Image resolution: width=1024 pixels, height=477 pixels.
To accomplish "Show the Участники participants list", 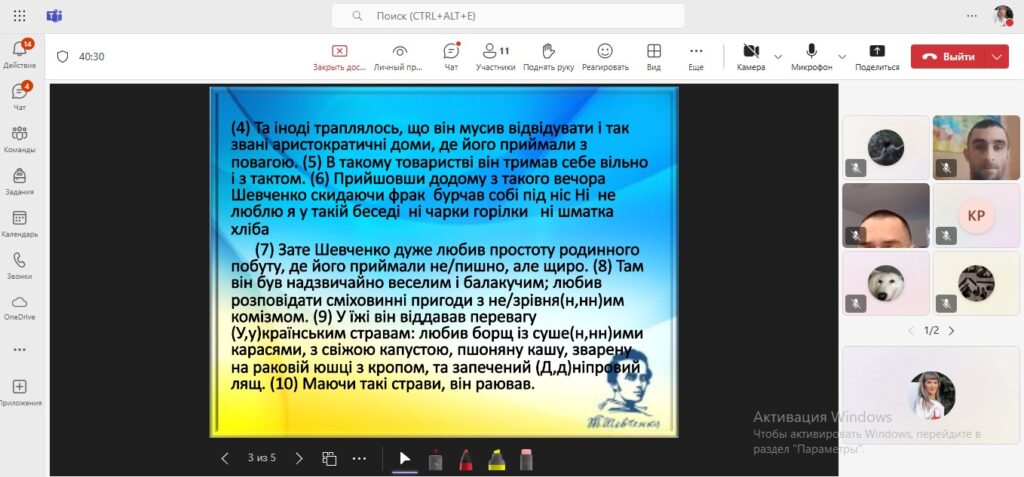I will (495, 56).
